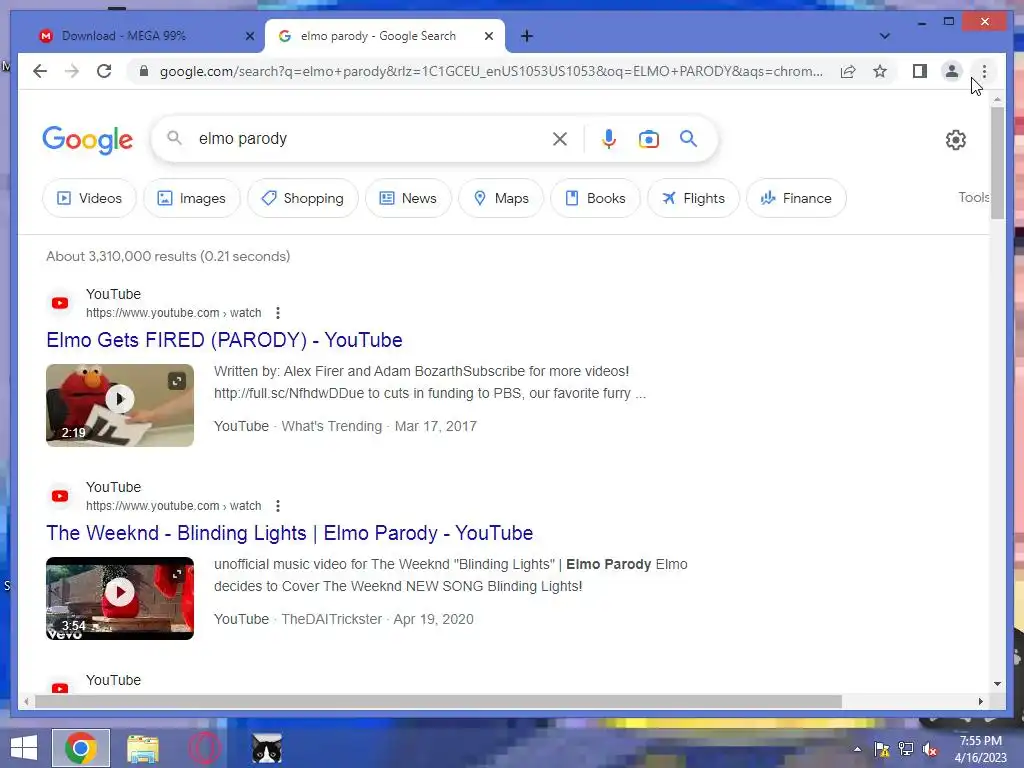Reload the Google search page
Viewport: 1024px width, 768px height.
click(104, 71)
